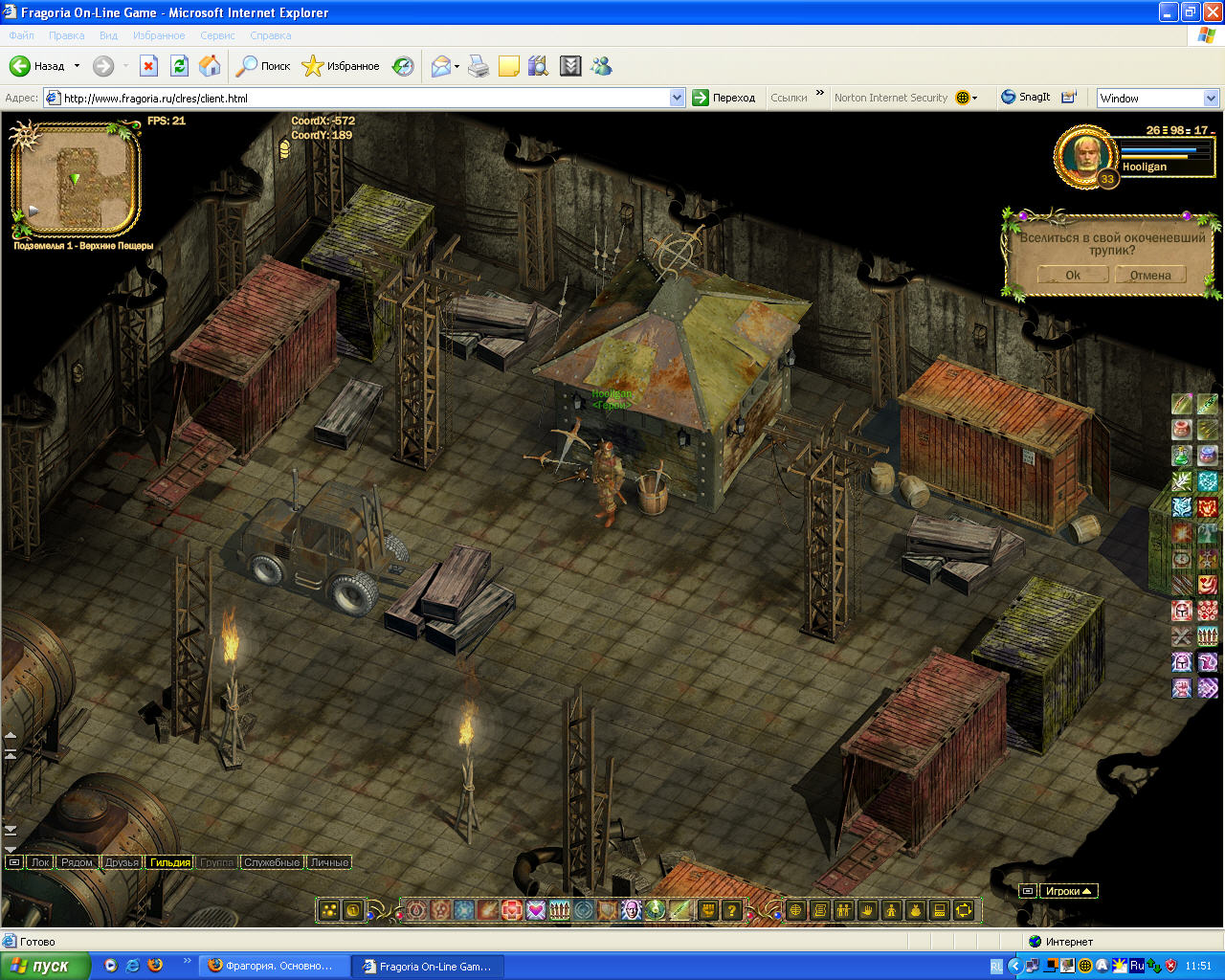The height and width of the screenshot is (980, 1225).
Task: Open Поиск search in browser toolbar
Action: tap(263, 66)
